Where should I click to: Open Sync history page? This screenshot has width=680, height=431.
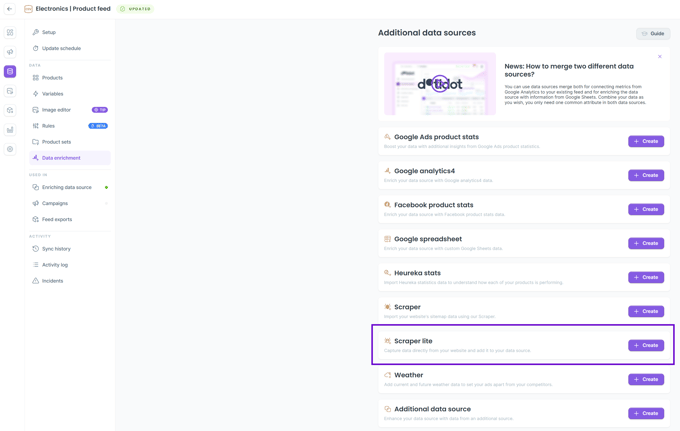pyautogui.click(x=56, y=249)
